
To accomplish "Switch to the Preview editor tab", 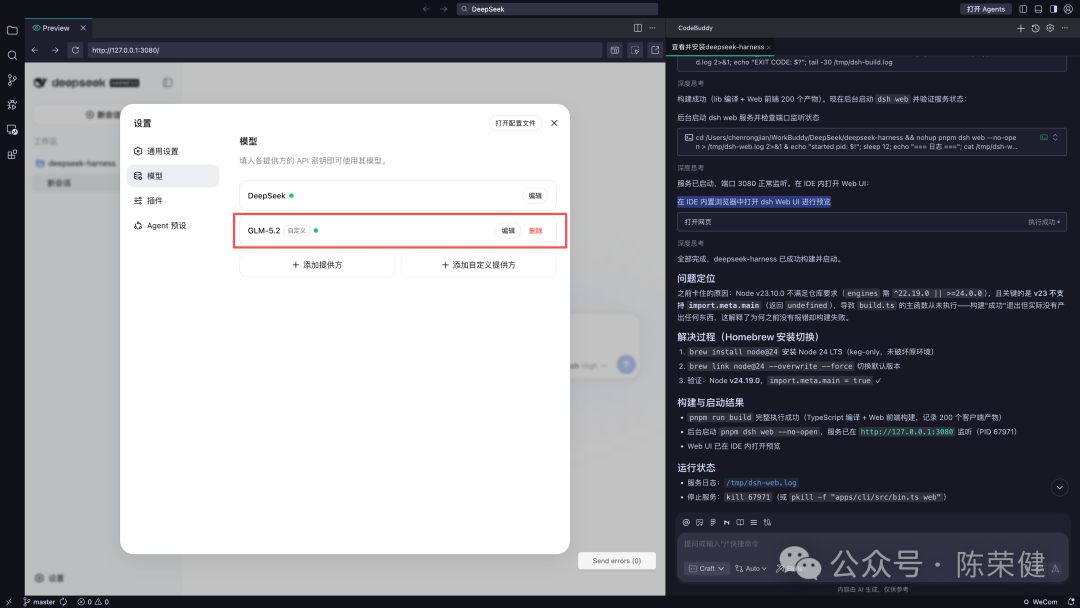I will click(55, 28).
